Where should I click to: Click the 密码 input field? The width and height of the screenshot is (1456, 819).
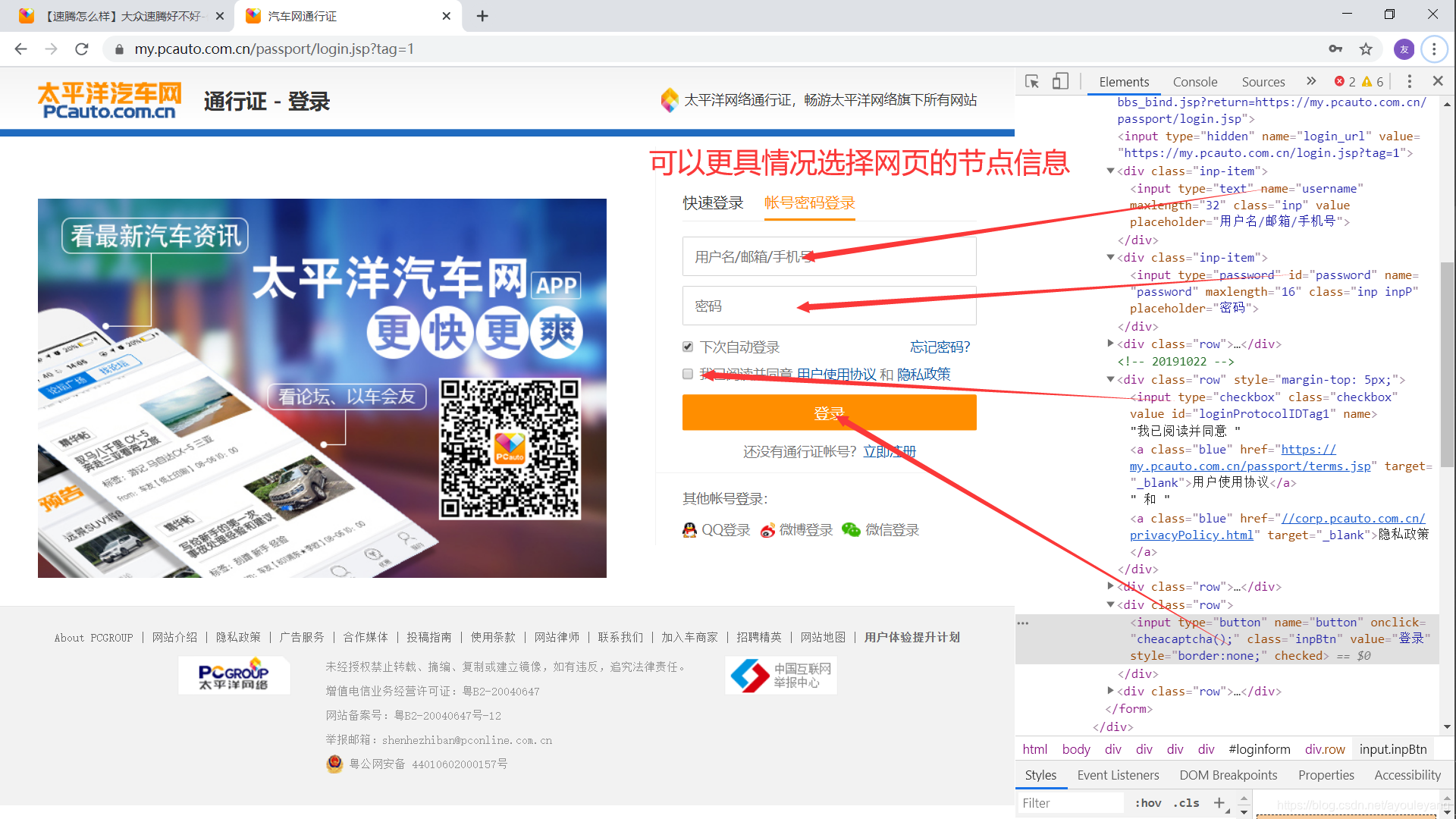point(829,306)
